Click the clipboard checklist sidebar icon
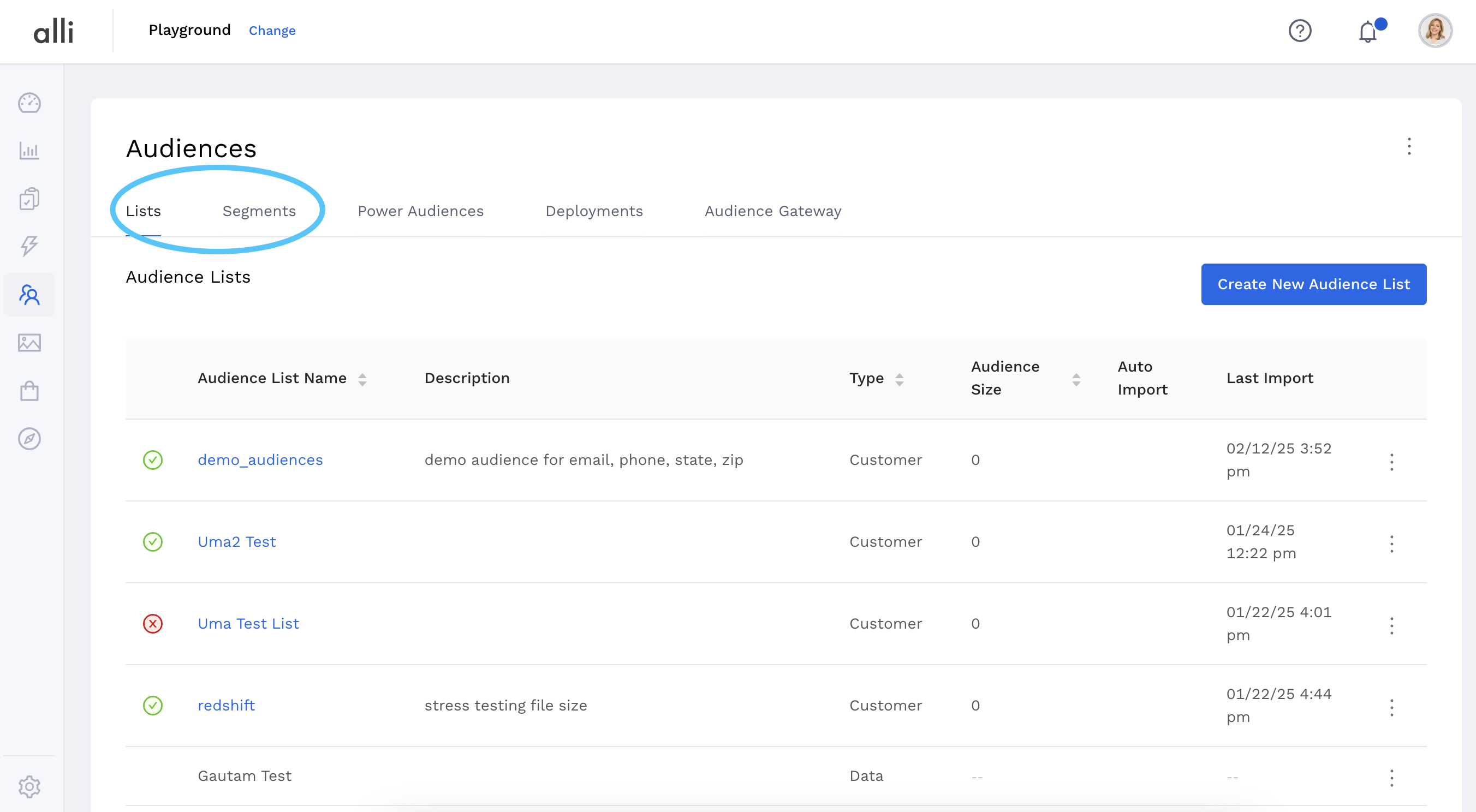This screenshot has width=1476, height=812. click(x=29, y=199)
